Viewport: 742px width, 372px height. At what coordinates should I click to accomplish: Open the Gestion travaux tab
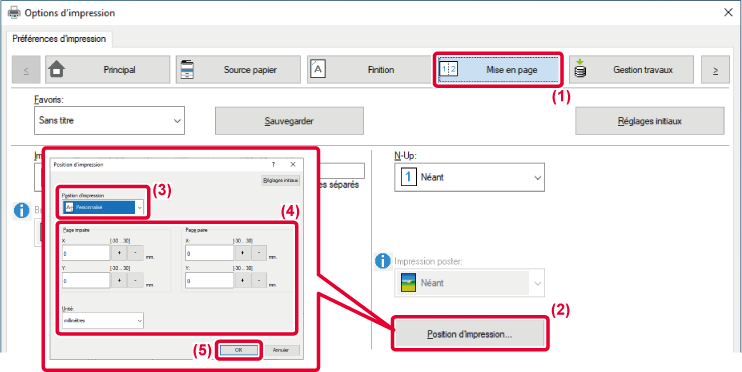coord(631,70)
